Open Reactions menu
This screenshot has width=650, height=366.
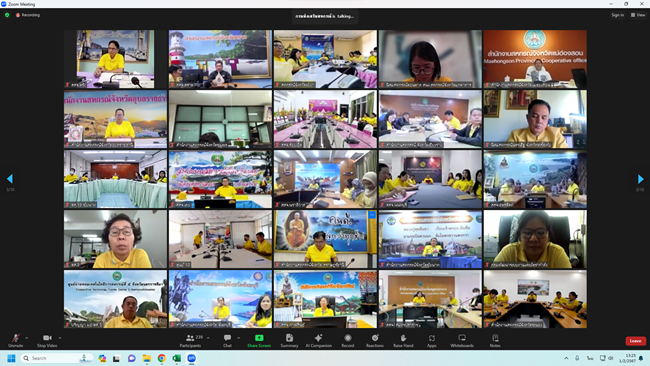point(375,340)
